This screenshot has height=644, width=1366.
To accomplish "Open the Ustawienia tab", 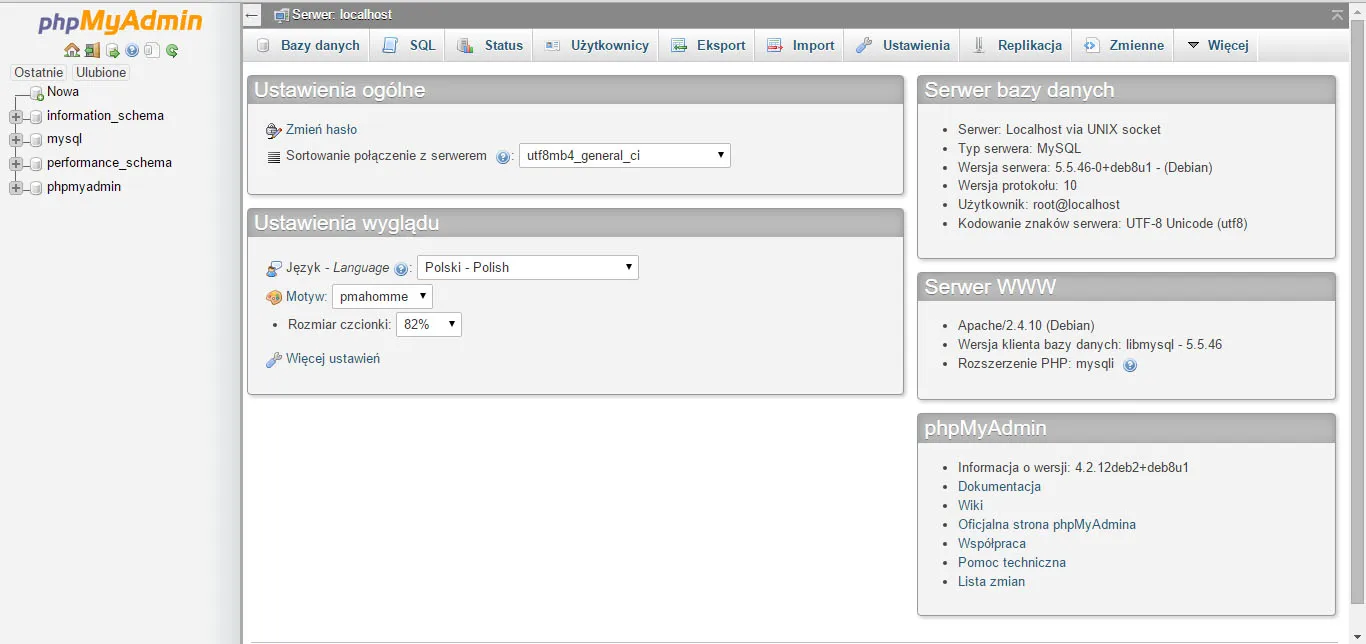I will pyautogui.click(x=904, y=45).
